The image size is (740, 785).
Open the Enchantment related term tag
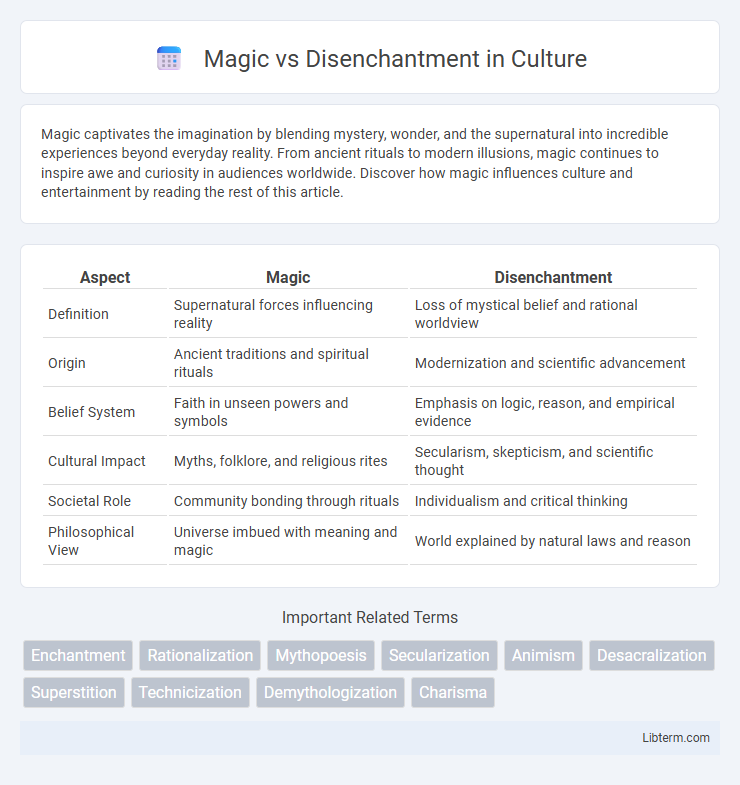pyautogui.click(x=78, y=655)
